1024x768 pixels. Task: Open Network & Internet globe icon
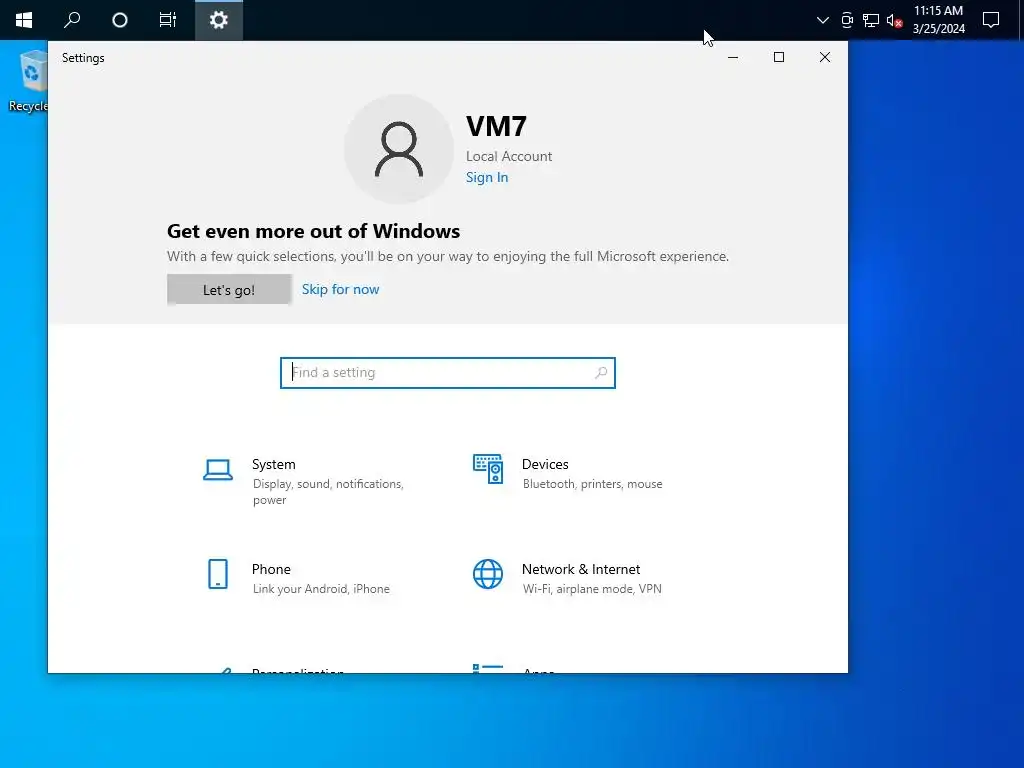488,574
